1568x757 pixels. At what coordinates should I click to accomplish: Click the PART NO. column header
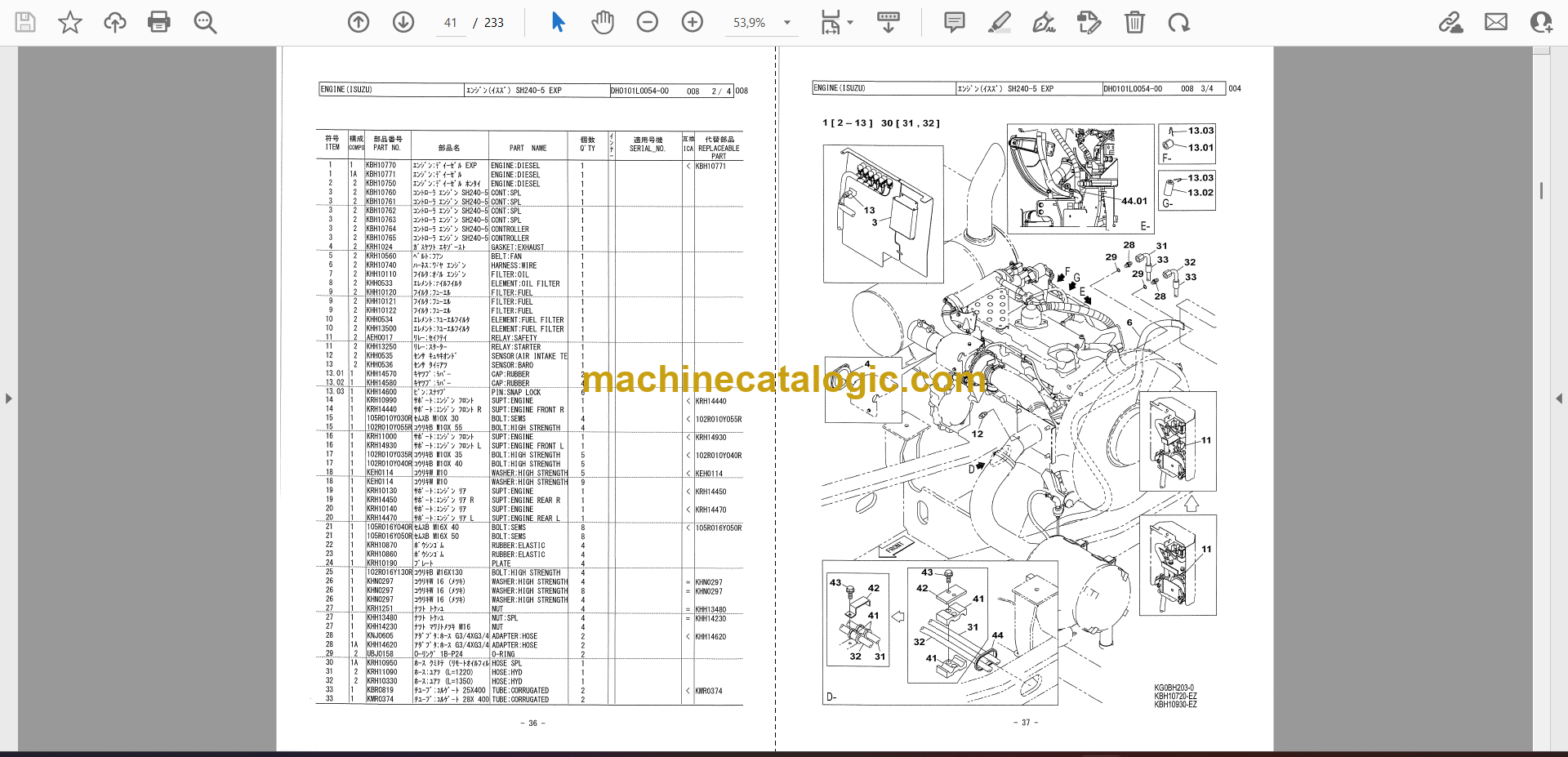(x=387, y=148)
